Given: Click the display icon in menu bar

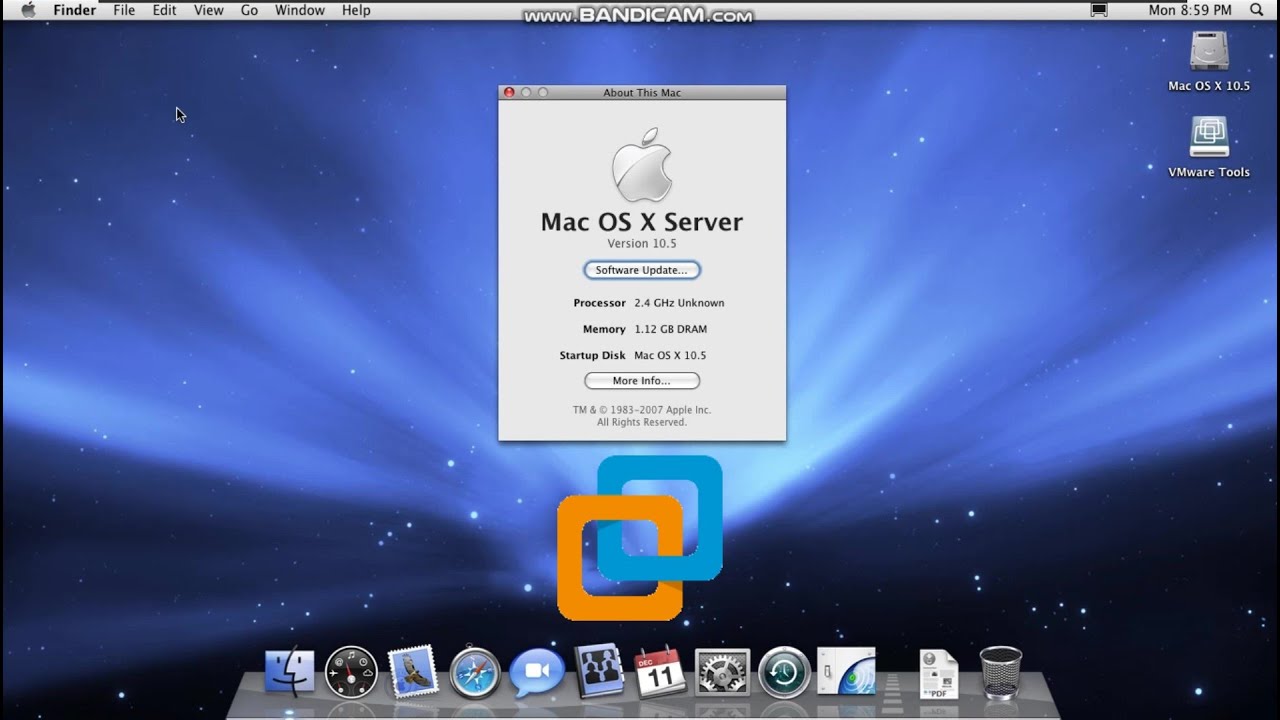Looking at the screenshot, I should point(1100,10).
